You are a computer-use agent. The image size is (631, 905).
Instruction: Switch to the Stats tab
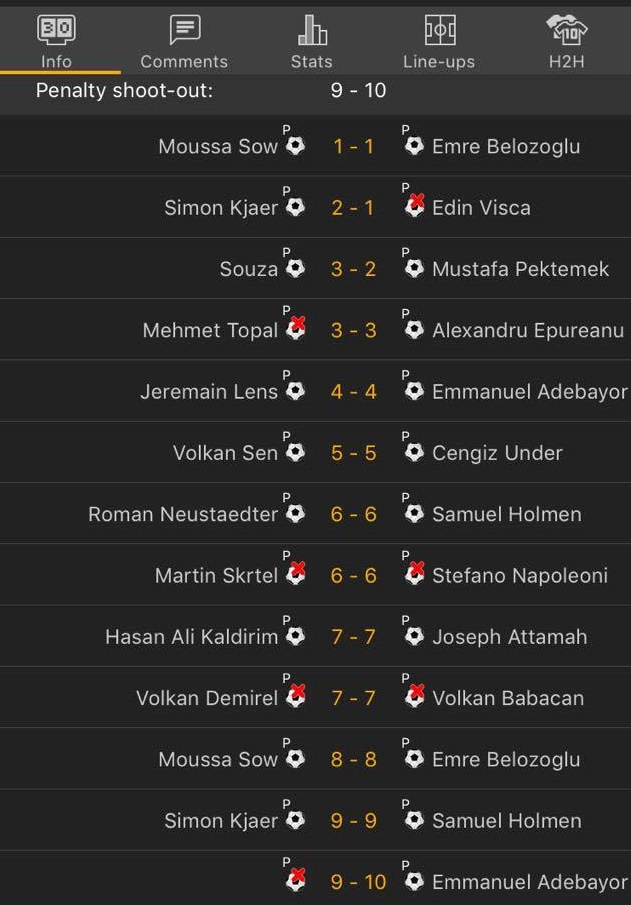point(312,61)
